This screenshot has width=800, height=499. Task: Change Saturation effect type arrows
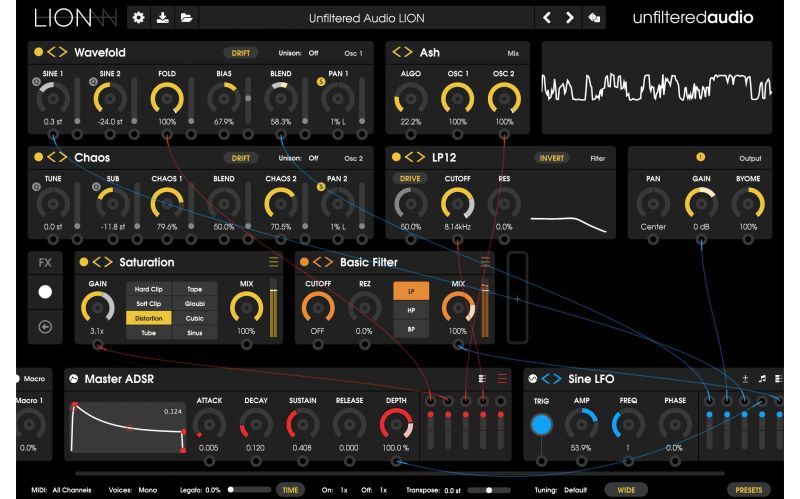pos(102,262)
